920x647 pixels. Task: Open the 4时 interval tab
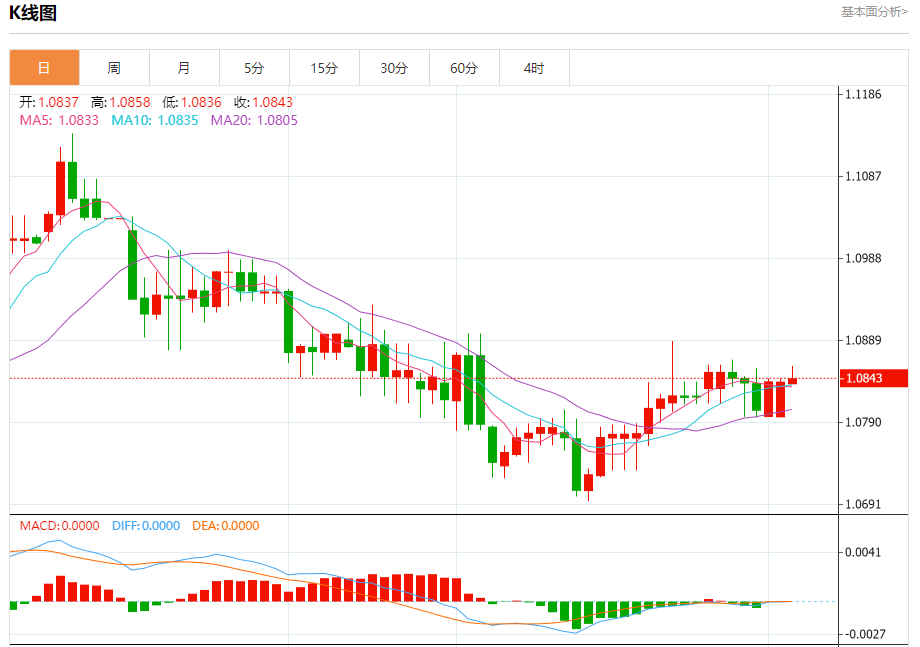tap(534, 68)
